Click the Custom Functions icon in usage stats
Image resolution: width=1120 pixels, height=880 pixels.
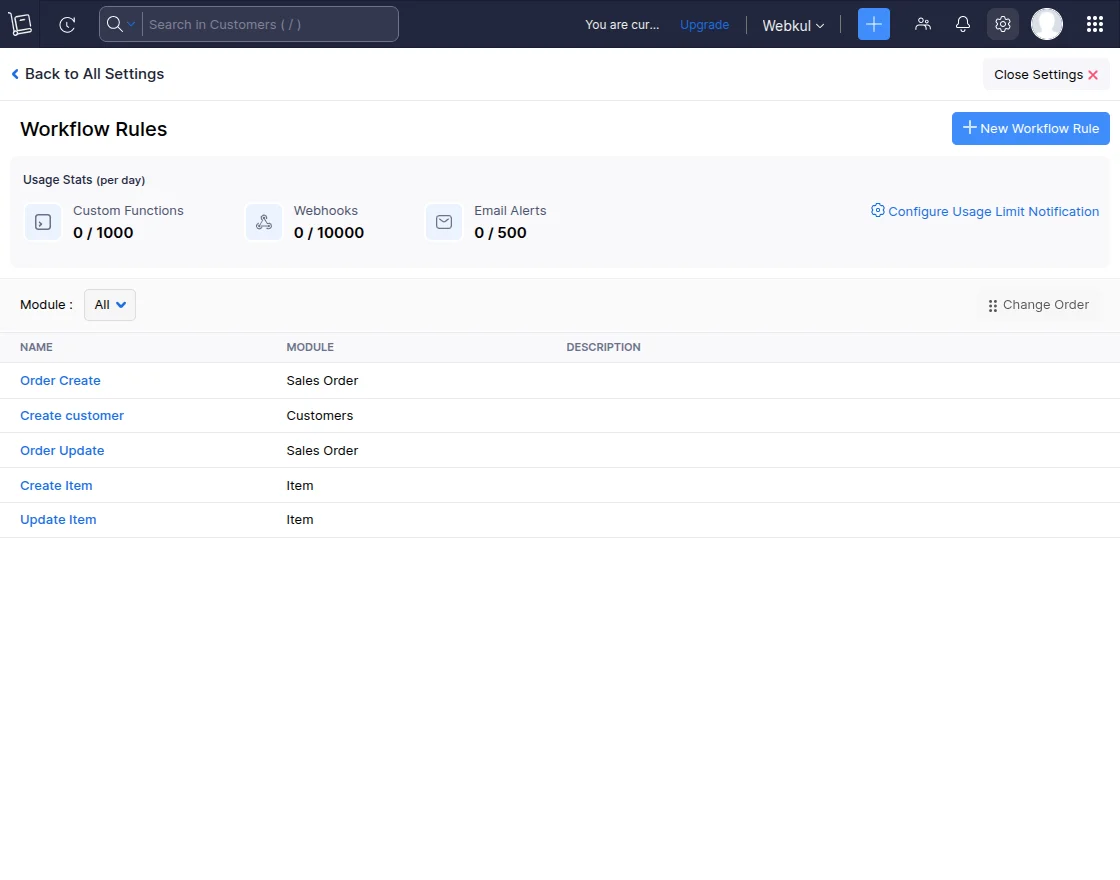[x=42, y=222]
